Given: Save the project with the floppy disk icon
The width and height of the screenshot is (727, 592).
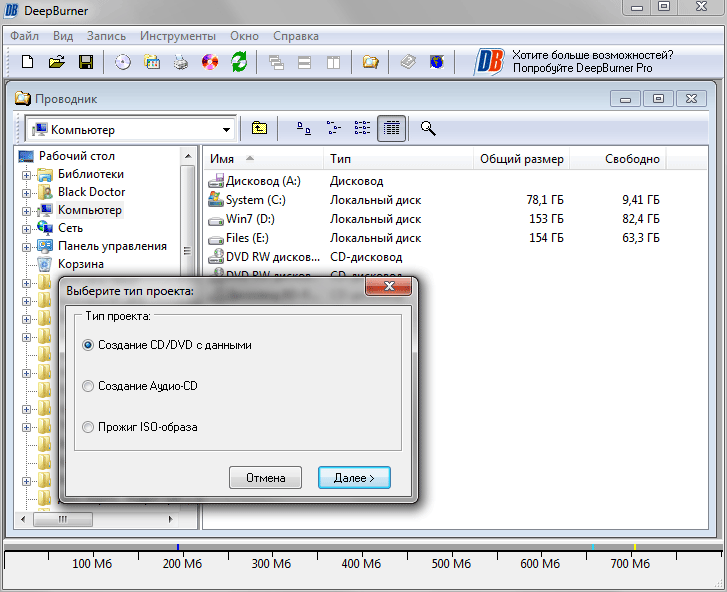Looking at the screenshot, I should (86, 62).
